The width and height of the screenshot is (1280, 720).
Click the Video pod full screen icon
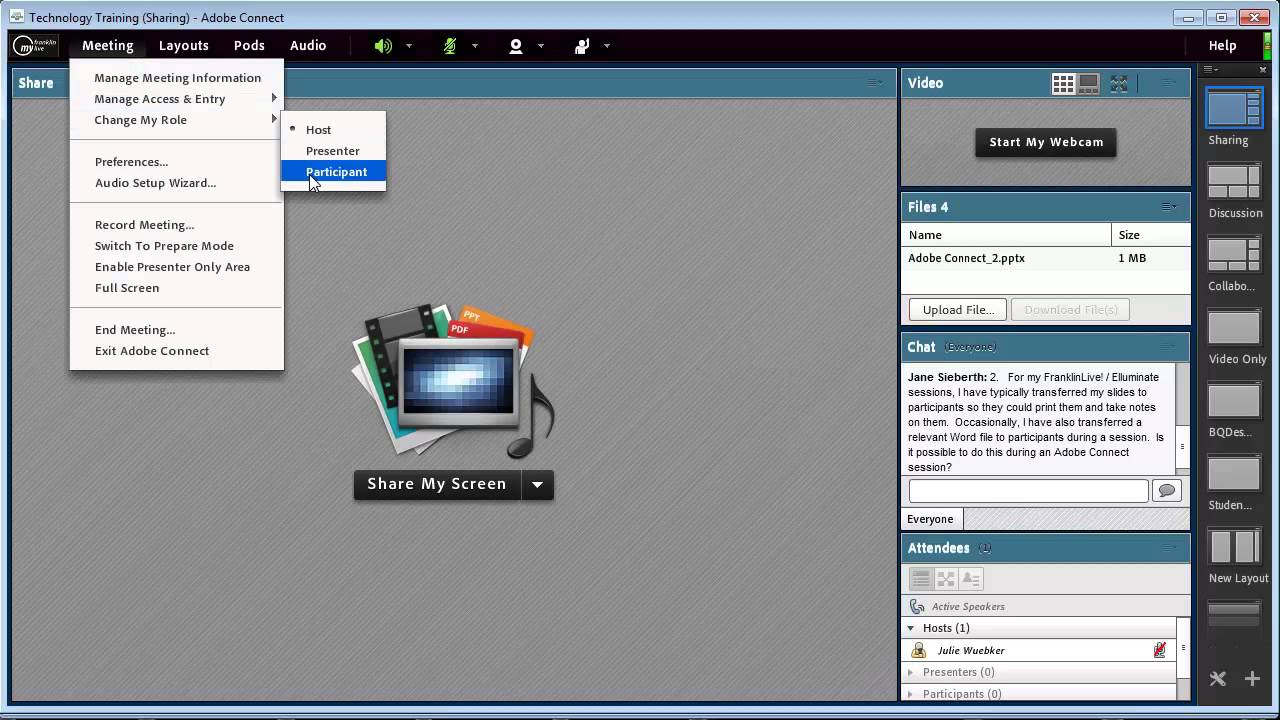(1119, 84)
